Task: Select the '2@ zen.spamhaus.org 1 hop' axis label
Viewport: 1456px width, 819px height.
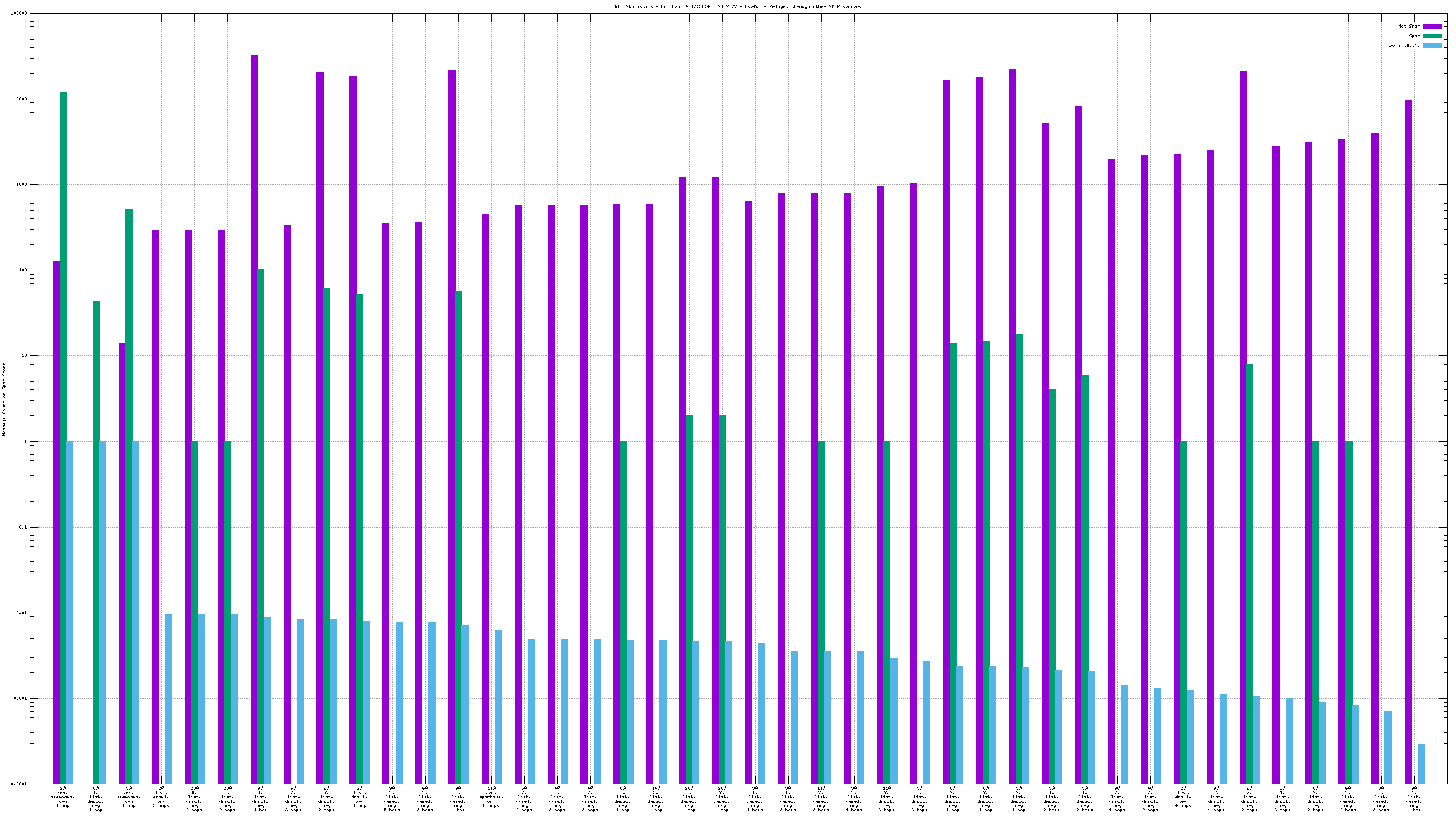Action: (63, 796)
